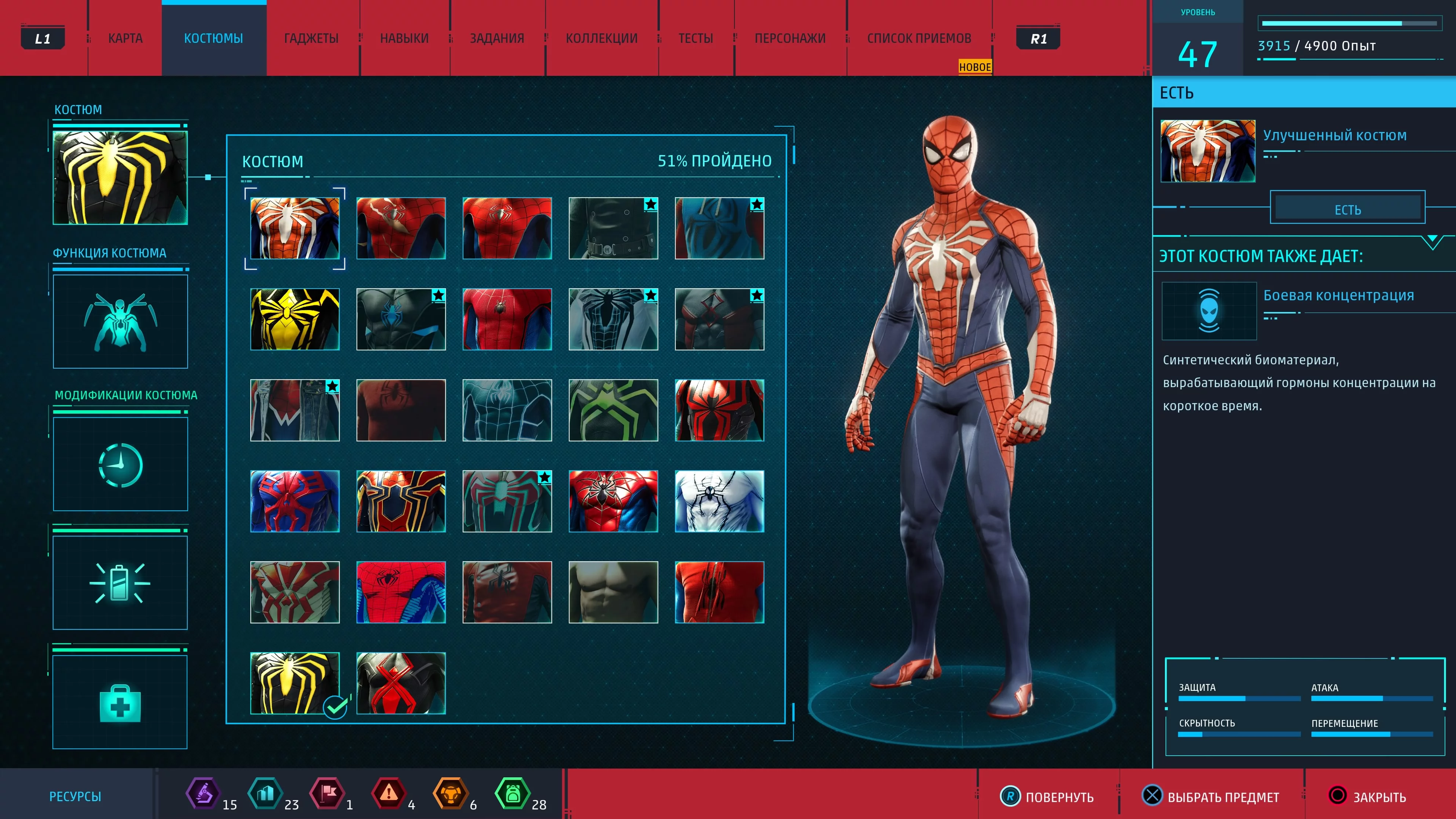Open the Карта tab
Viewport: 1456px width, 819px height.
pyautogui.click(x=125, y=38)
